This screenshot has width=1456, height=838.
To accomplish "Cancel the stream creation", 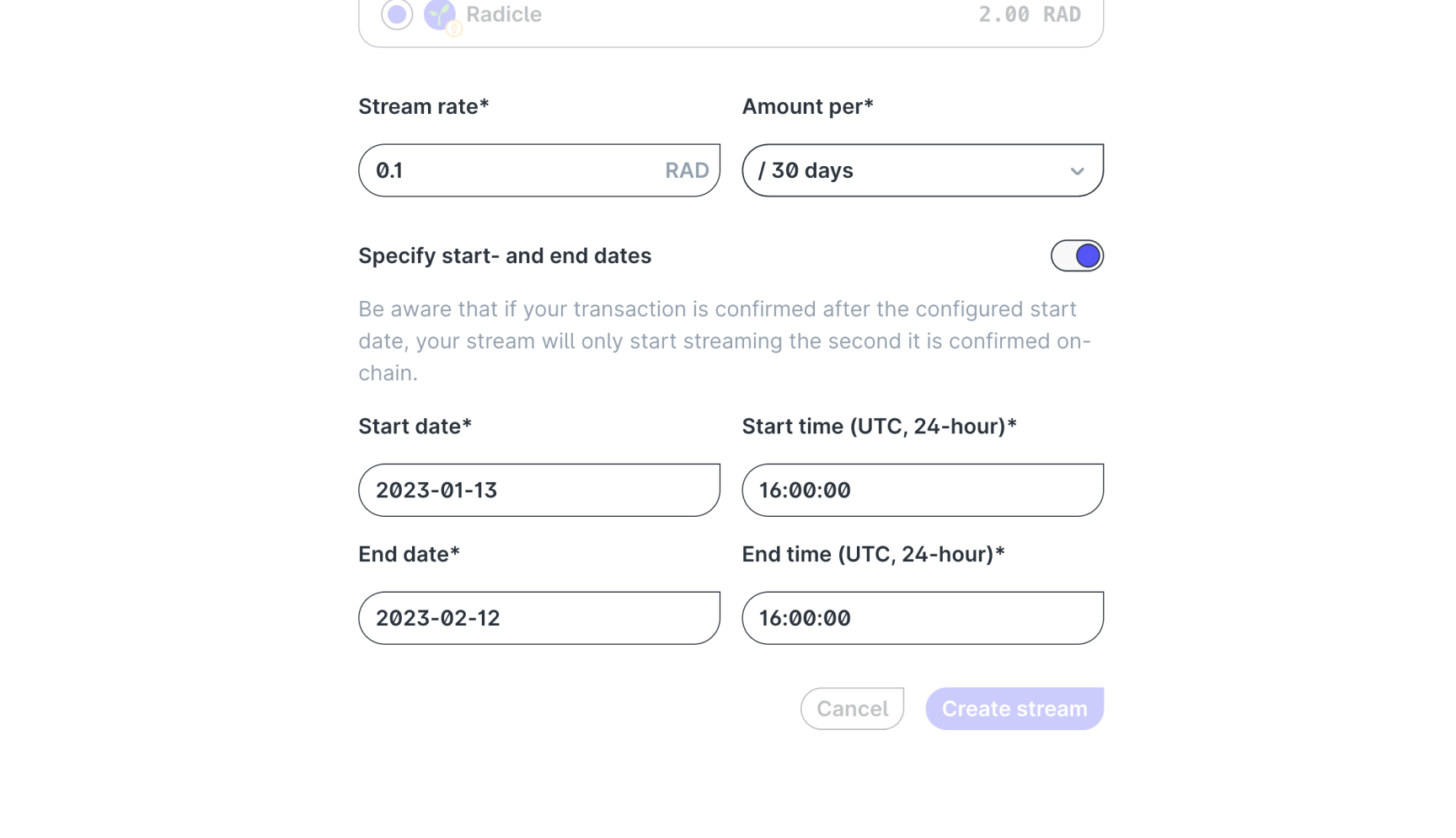I will click(852, 708).
